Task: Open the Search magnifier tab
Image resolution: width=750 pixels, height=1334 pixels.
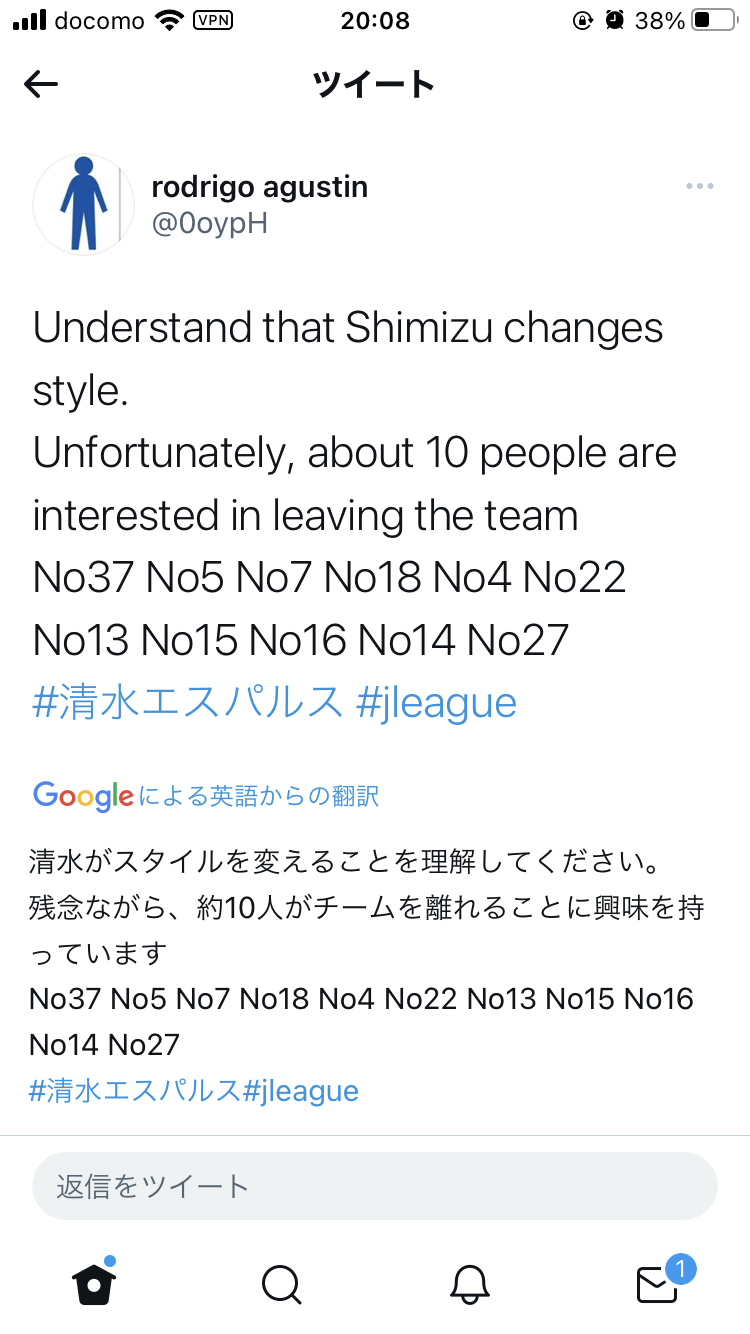Action: click(x=281, y=1284)
